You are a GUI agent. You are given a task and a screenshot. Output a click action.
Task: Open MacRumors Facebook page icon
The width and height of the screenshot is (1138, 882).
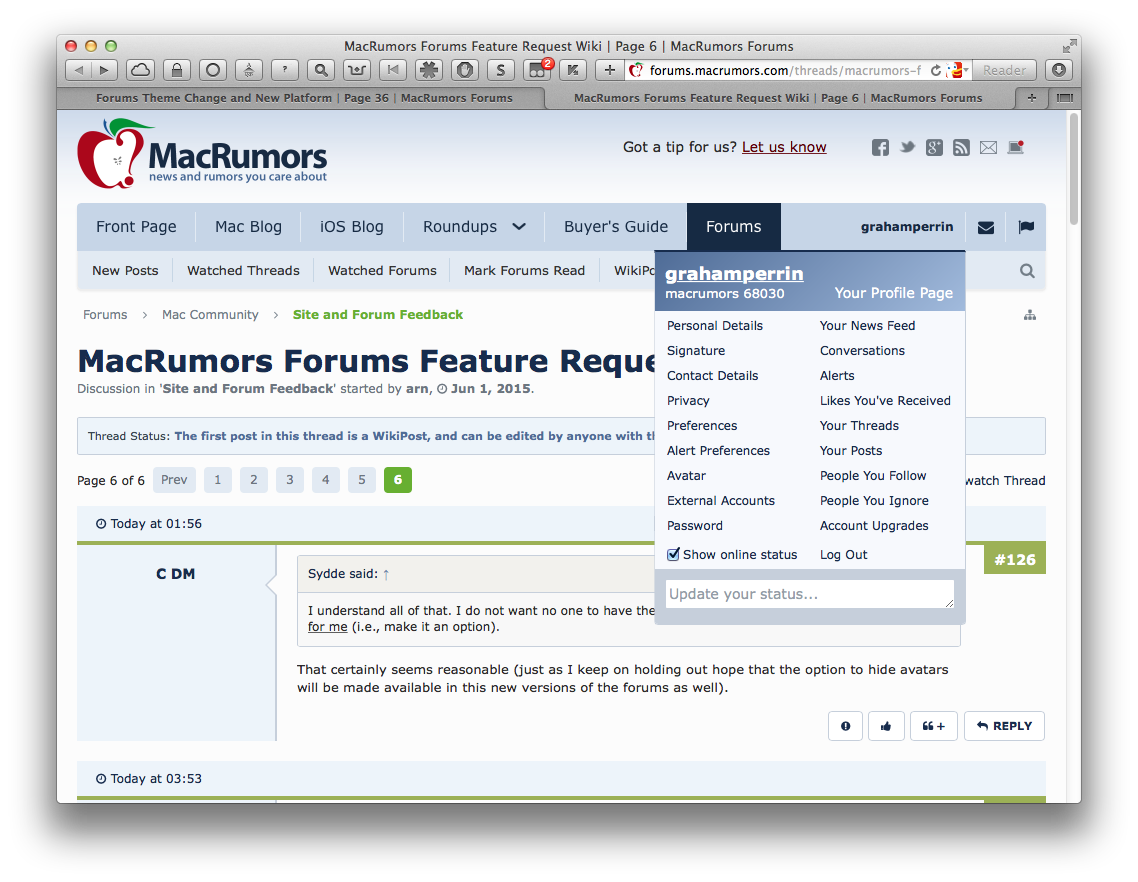880,148
